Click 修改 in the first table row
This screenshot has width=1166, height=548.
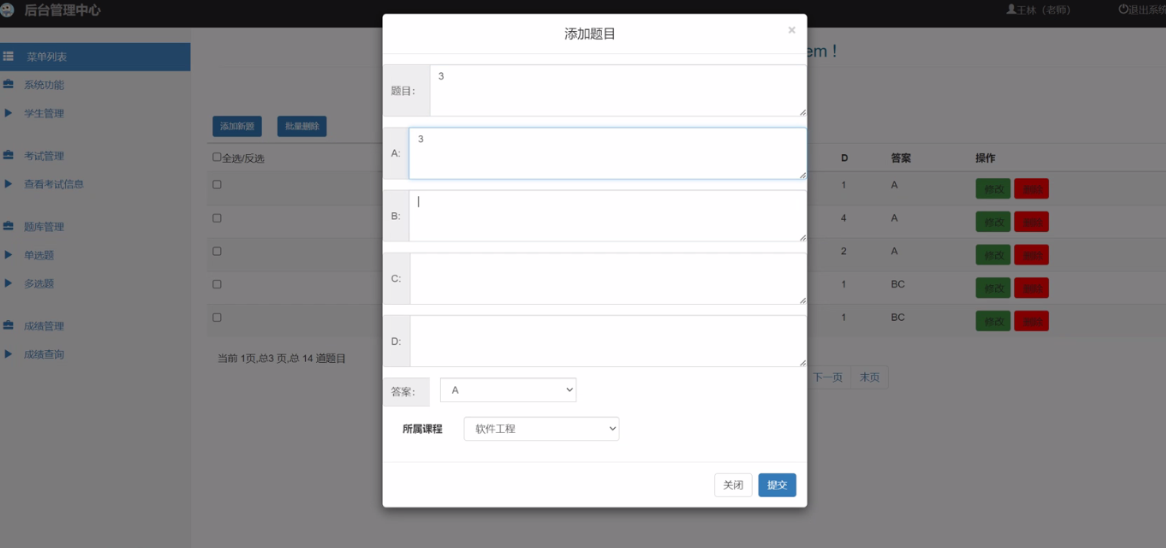993,189
